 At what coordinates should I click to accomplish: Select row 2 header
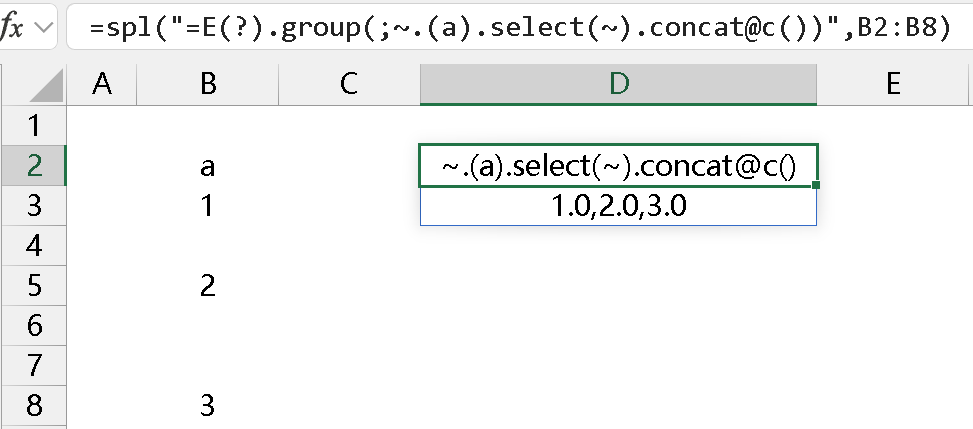coord(33,166)
